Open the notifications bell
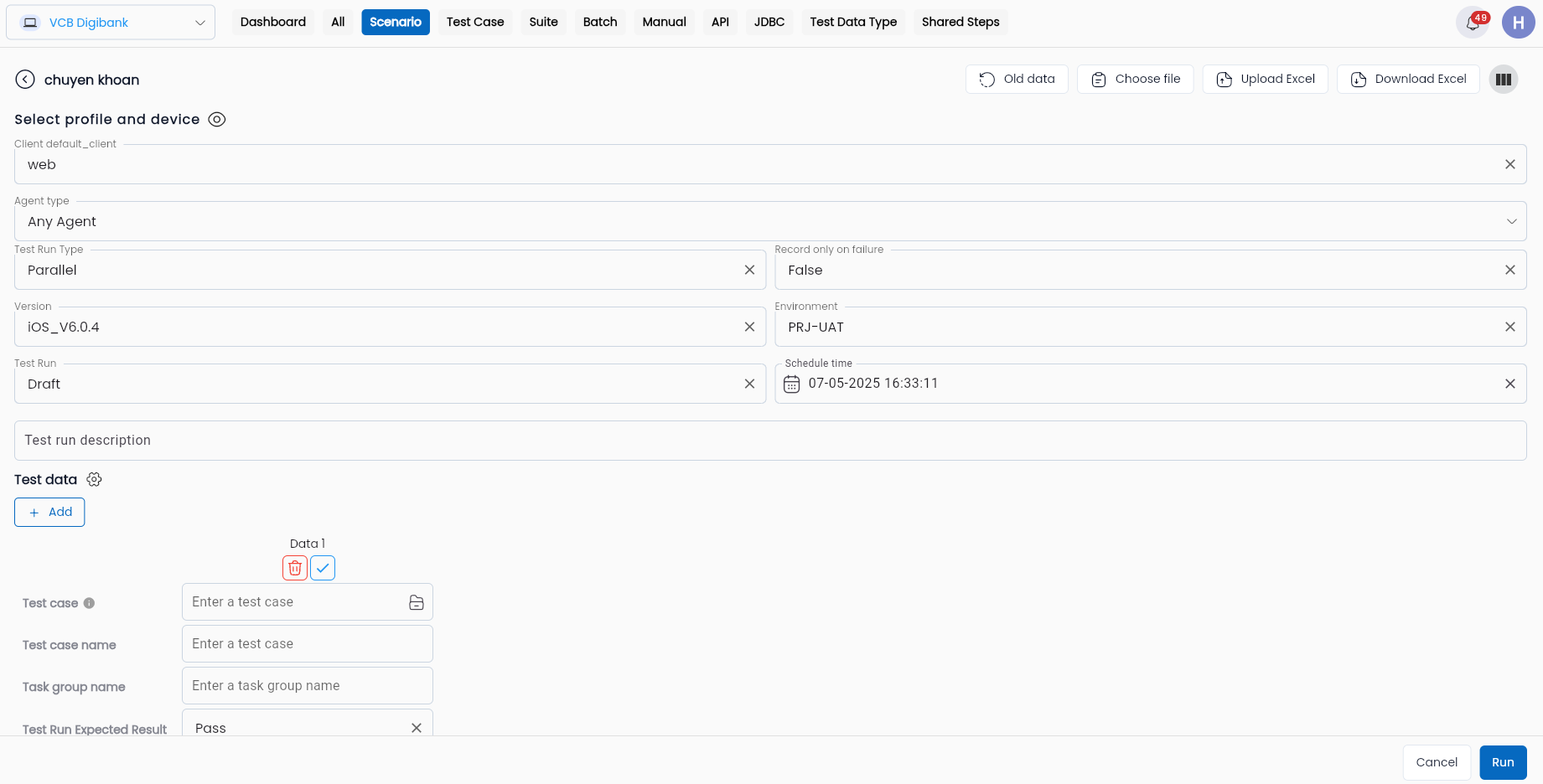 coord(1473,23)
